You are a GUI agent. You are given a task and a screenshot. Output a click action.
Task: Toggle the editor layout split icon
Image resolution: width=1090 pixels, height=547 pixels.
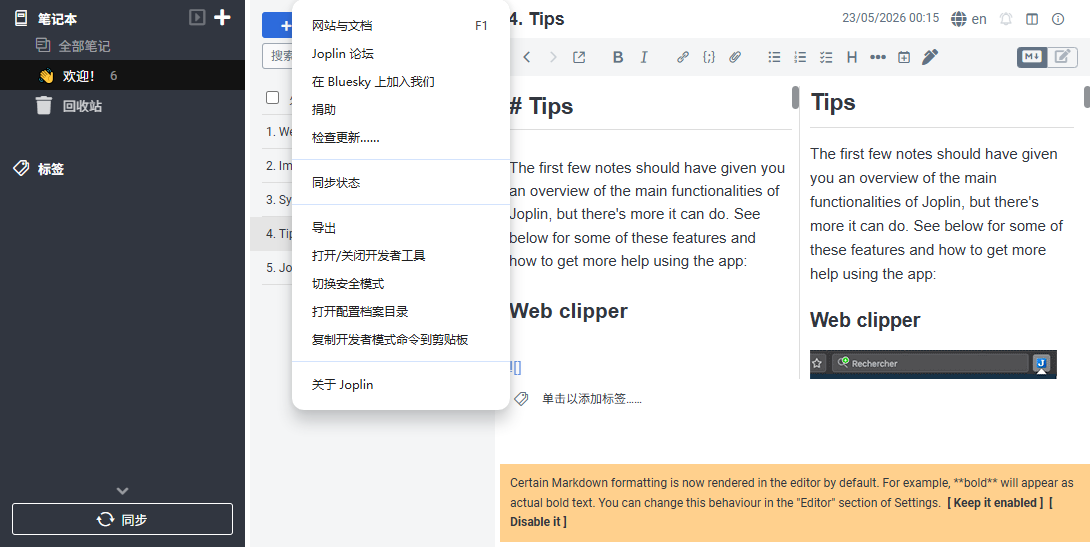[1032, 19]
